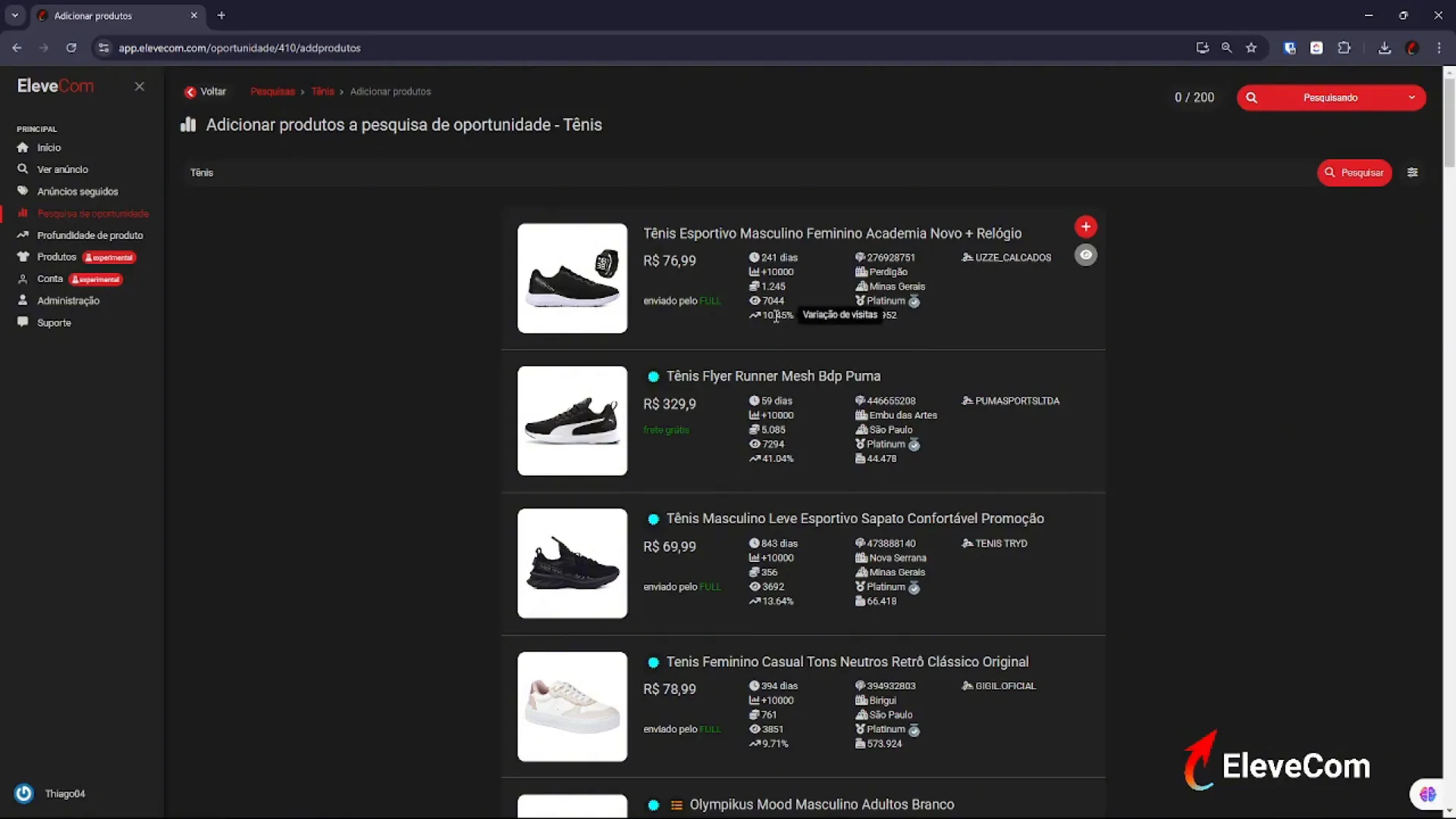Open Pesquisas breadcrumb link

point(272,92)
